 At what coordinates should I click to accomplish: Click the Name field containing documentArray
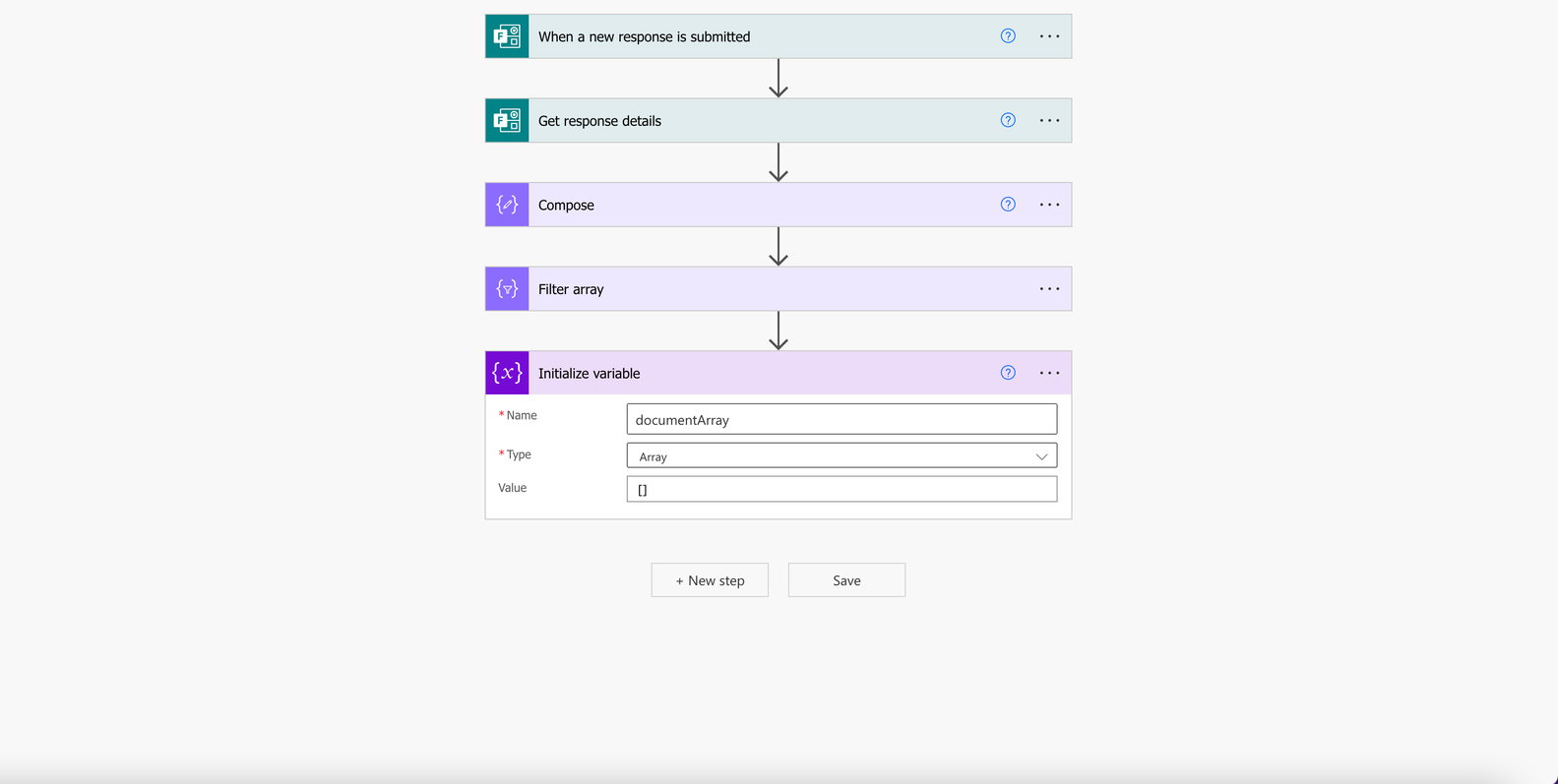841,419
